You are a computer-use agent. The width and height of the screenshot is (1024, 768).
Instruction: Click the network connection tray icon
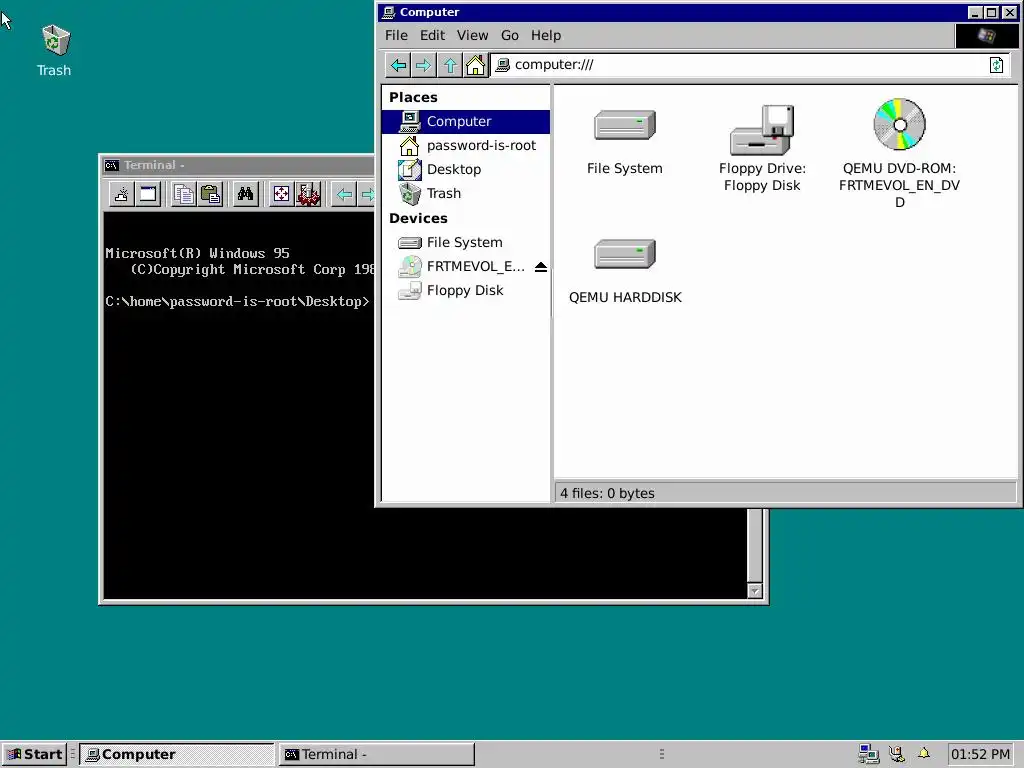868,754
